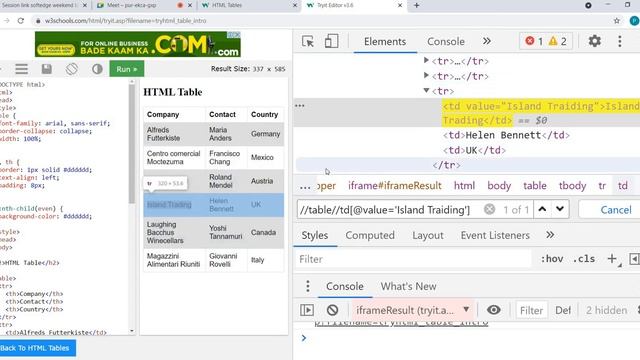Click table in the breadcrumb trail
The width and height of the screenshot is (640, 360).
point(535,186)
